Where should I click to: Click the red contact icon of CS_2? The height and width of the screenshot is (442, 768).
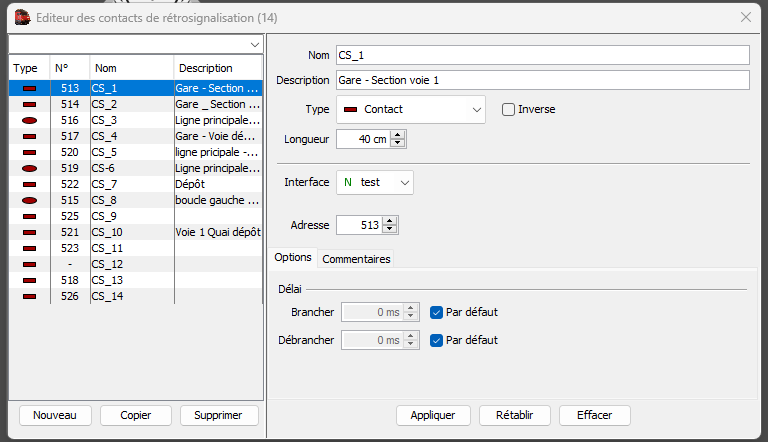[x=29, y=104]
